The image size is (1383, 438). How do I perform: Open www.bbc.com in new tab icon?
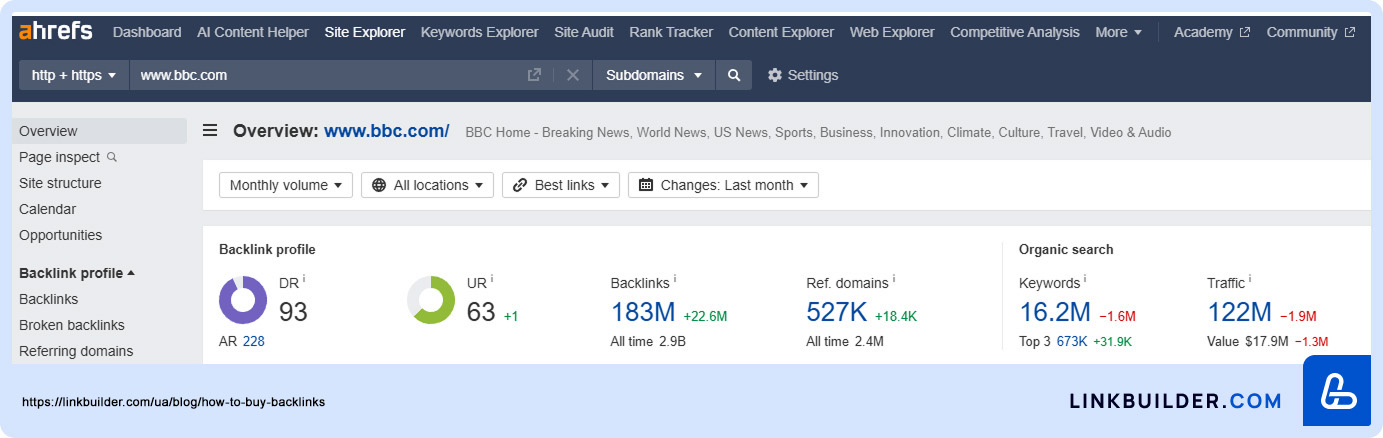click(534, 75)
